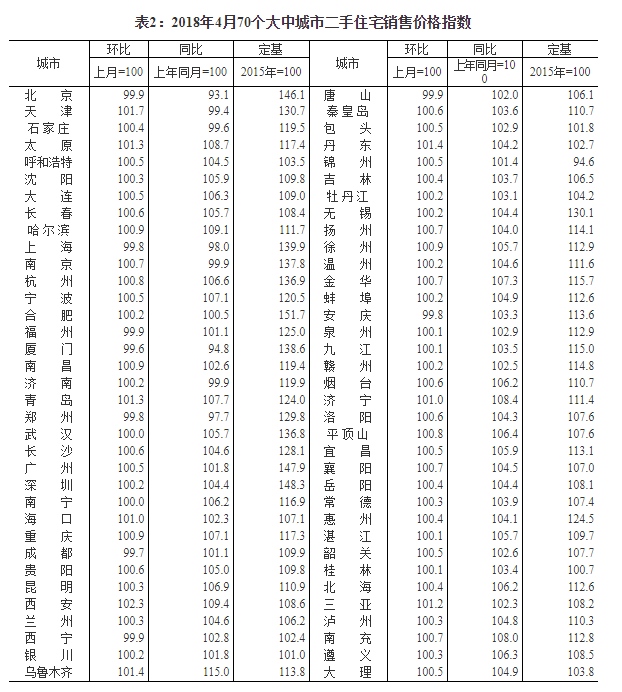Click 南充's 同比 value 108.0
The image size is (622, 692).
pos(505,638)
